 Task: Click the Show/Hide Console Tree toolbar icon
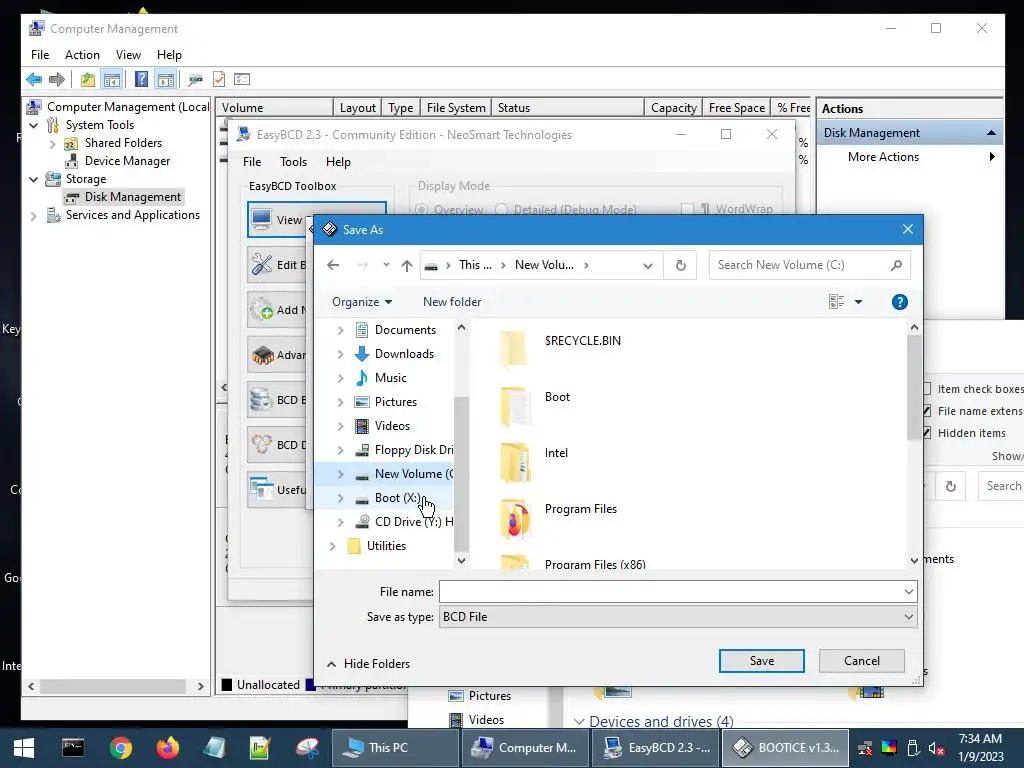click(x=112, y=80)
